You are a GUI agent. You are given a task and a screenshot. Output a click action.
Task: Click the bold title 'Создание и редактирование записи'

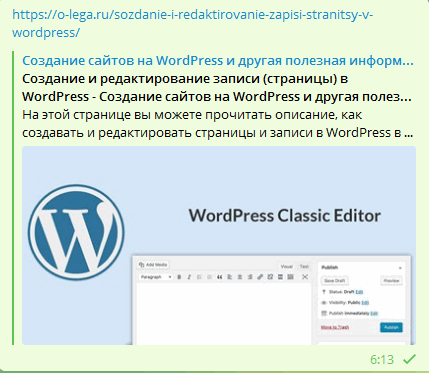click(x=217, y=88)
